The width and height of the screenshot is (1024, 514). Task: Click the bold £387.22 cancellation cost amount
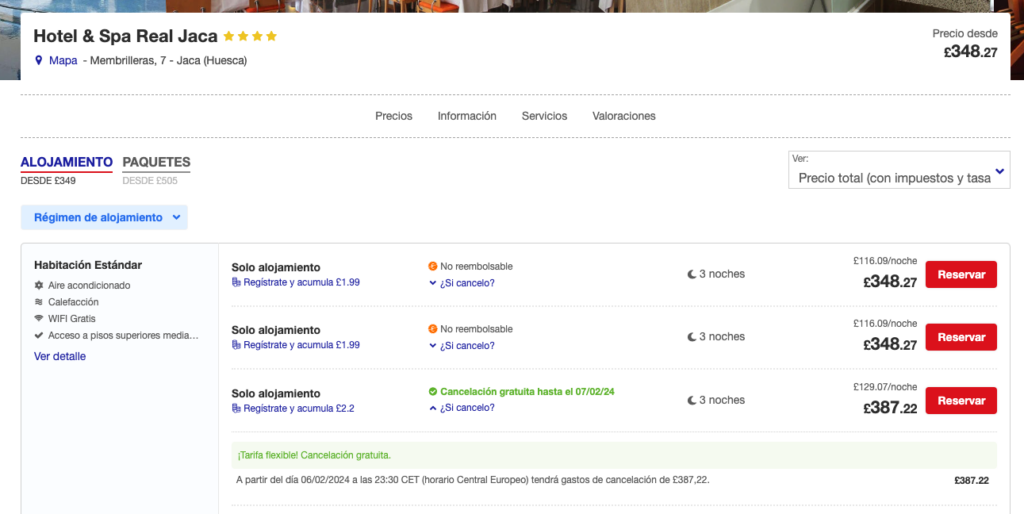click(x=971, y=480)
